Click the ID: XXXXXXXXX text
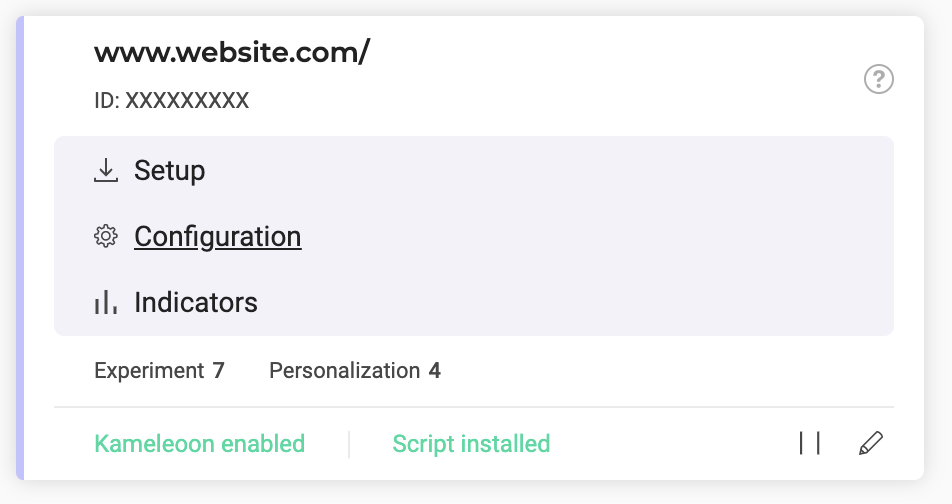Screen dimensions: 952x504 coord(171,101)
